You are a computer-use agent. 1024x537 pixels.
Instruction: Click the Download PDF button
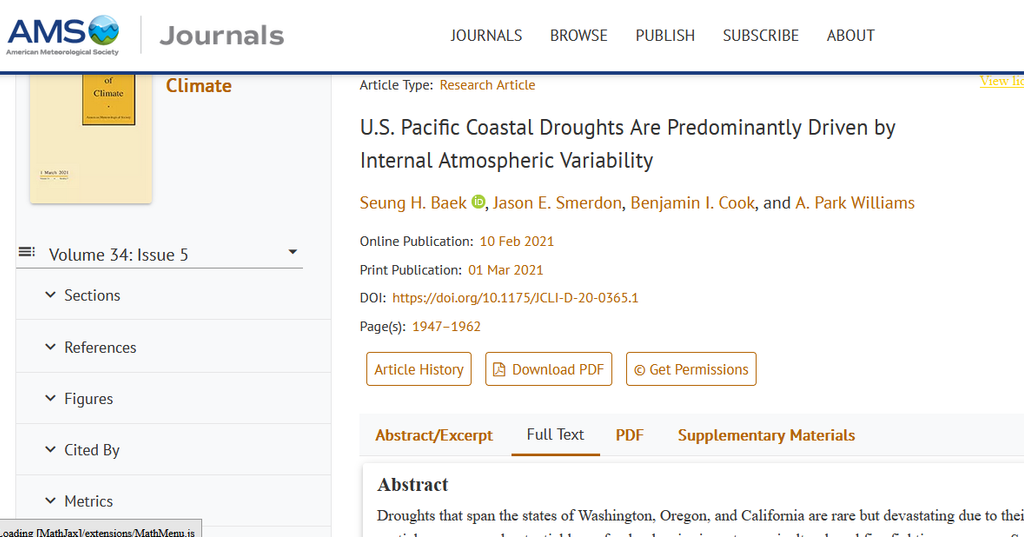coord(548,369)
